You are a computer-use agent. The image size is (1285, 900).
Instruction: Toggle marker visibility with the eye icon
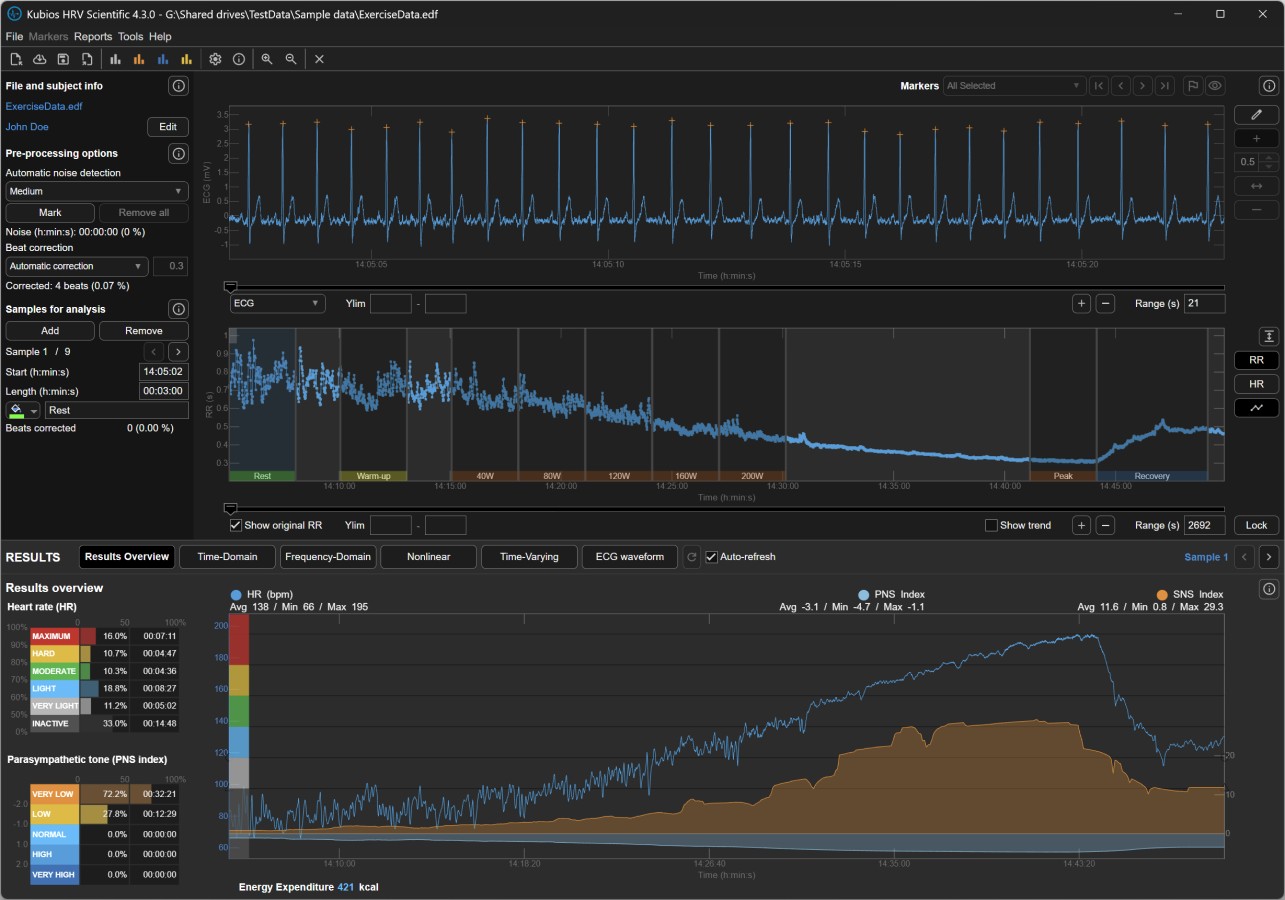click(1215, 86)
